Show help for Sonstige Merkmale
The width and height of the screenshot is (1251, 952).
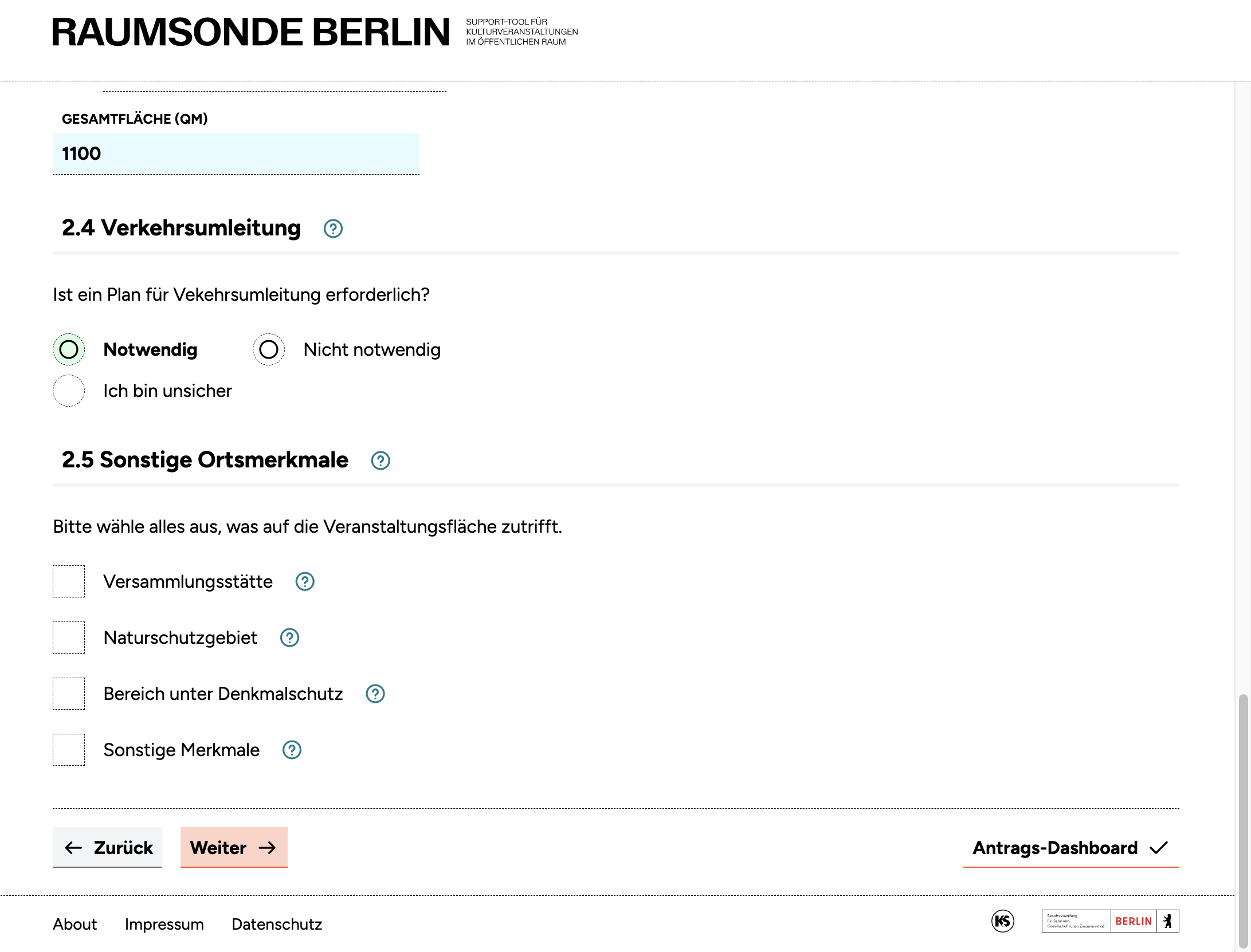click(292, 750)
